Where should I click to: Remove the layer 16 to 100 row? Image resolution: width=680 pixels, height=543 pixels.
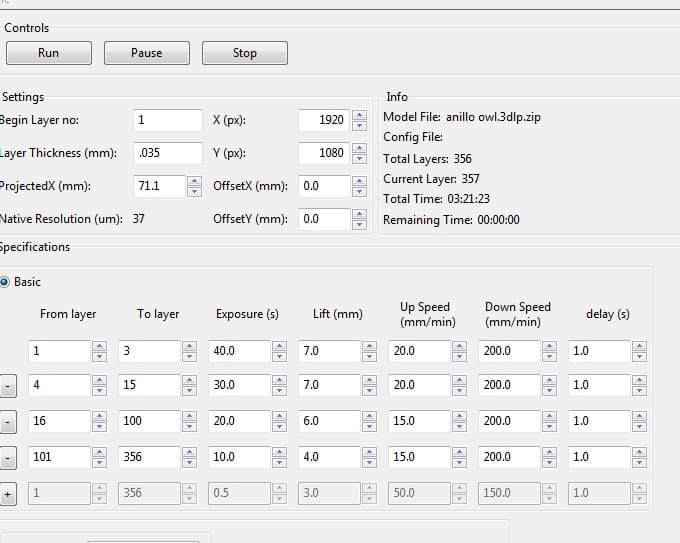pyautogui.click(x=8, y=422)
